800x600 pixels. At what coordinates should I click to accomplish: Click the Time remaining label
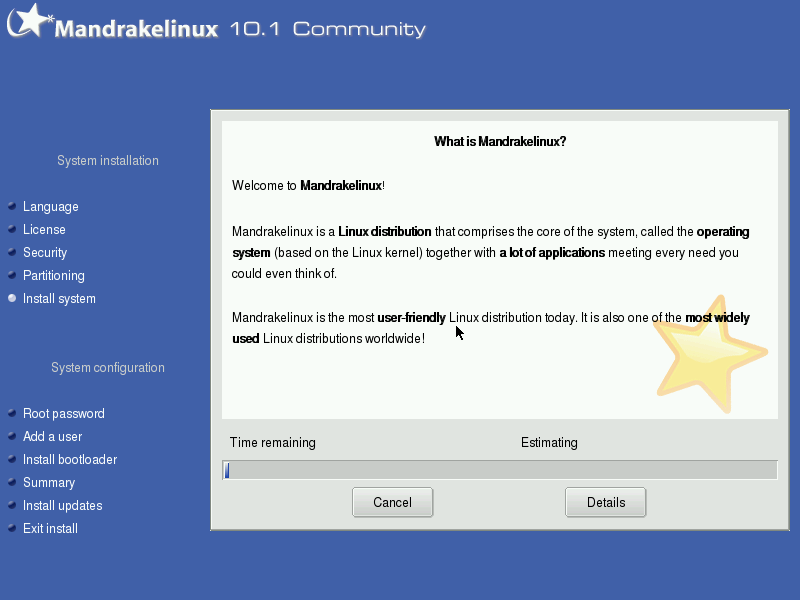point(272,442)
